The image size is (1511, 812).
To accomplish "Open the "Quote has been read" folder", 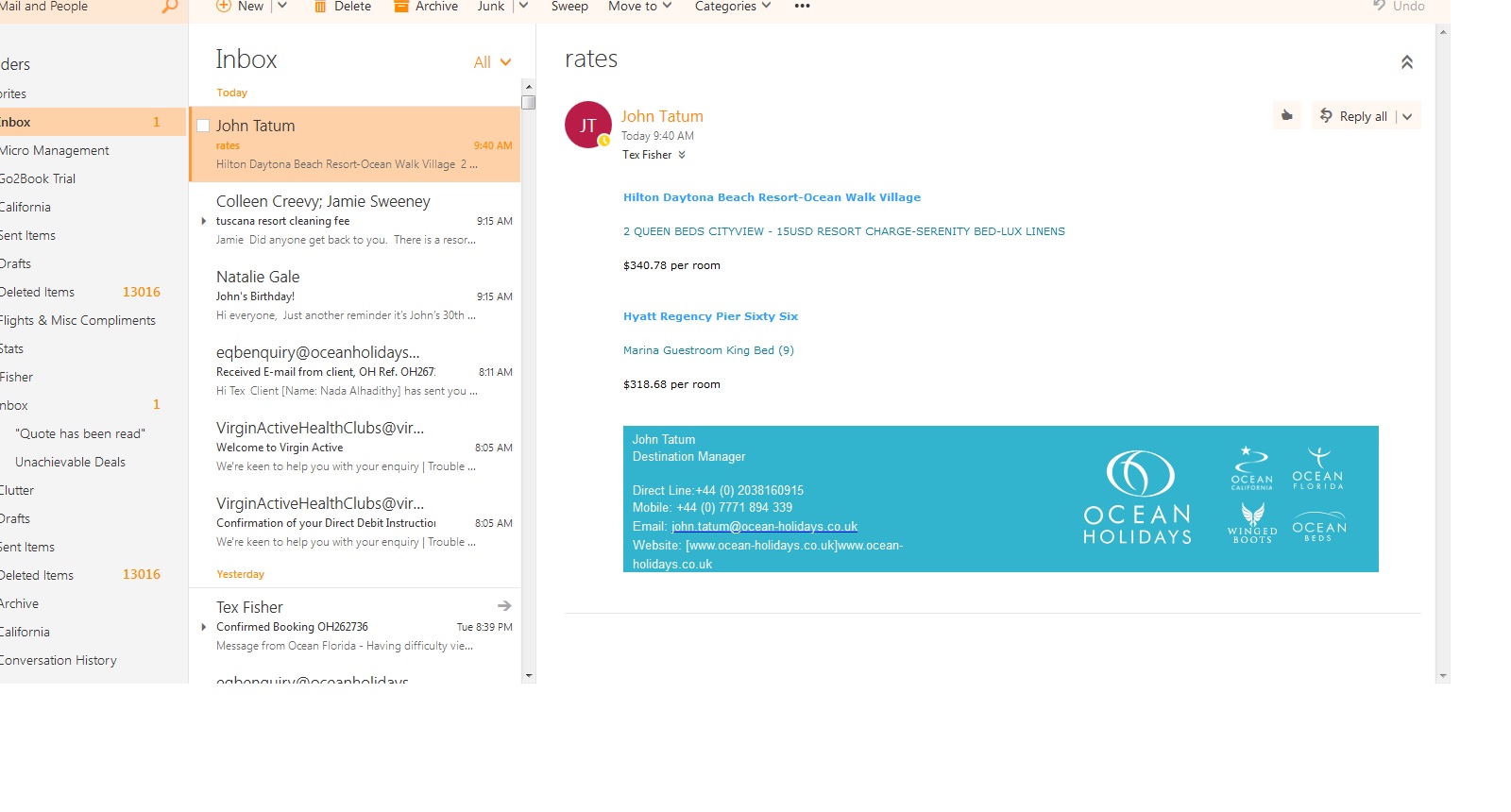I will click(80, 433).
